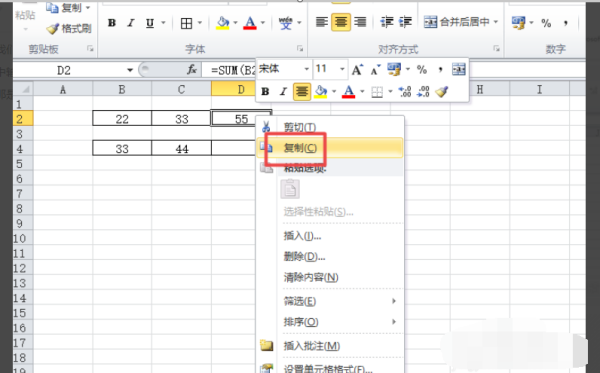
Task: Toggle Italic in mini toolbar
Action: (283, 92)
